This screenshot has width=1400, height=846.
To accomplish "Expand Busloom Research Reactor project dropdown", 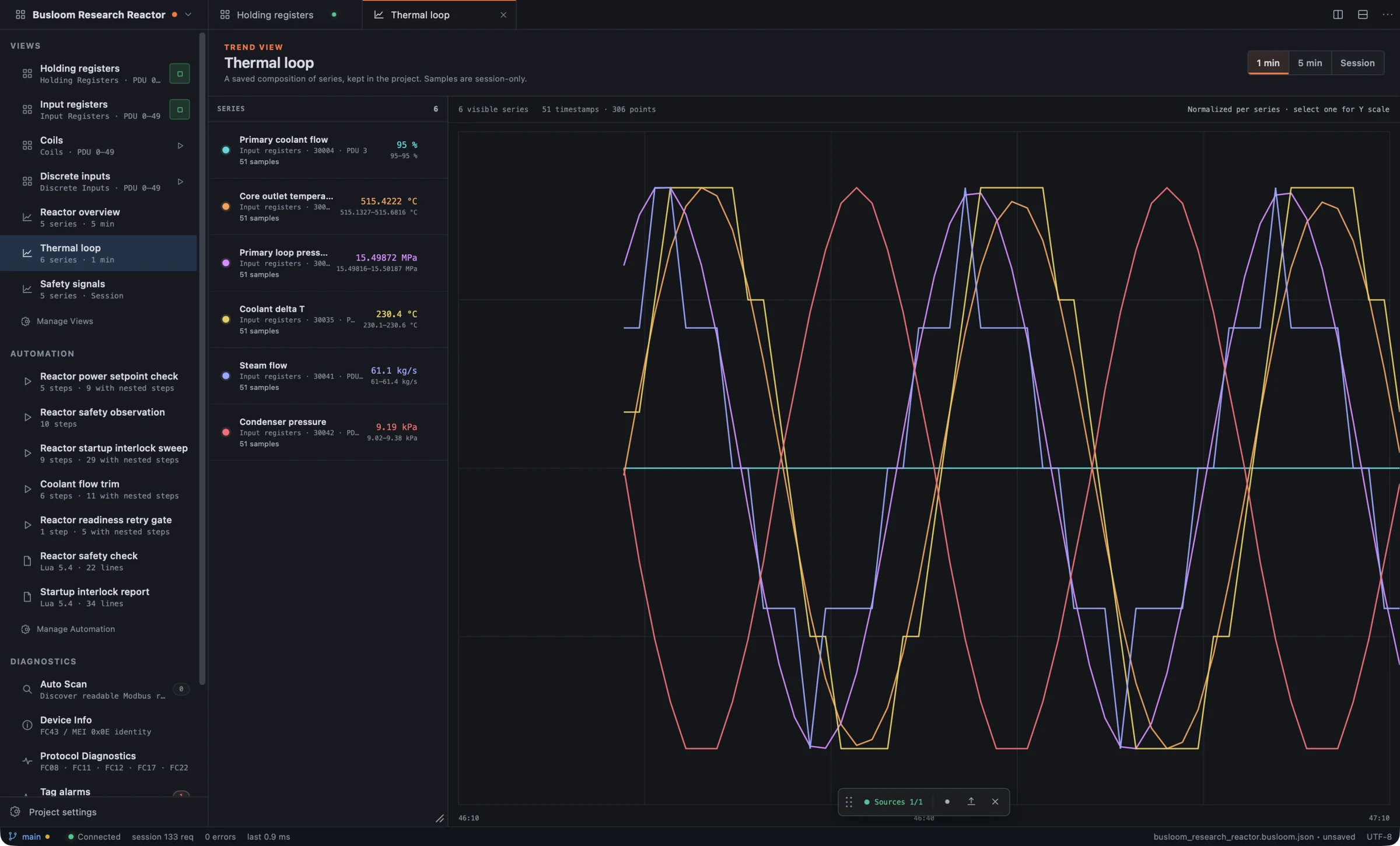I will coord(188,15).
